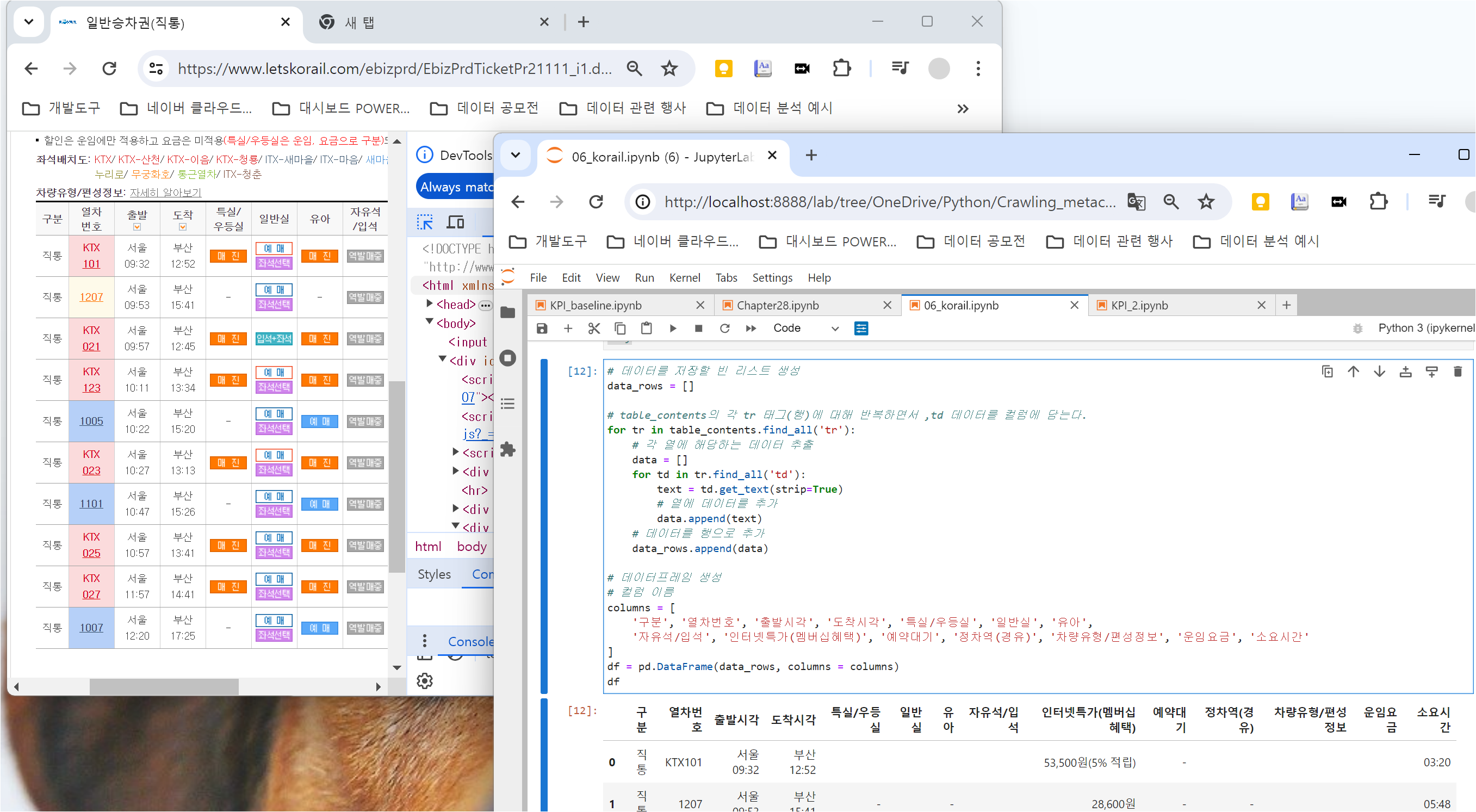Toggle the departure sort arrow under 출발
This screenshot has height=812, width=1476.
pos(137,227)
